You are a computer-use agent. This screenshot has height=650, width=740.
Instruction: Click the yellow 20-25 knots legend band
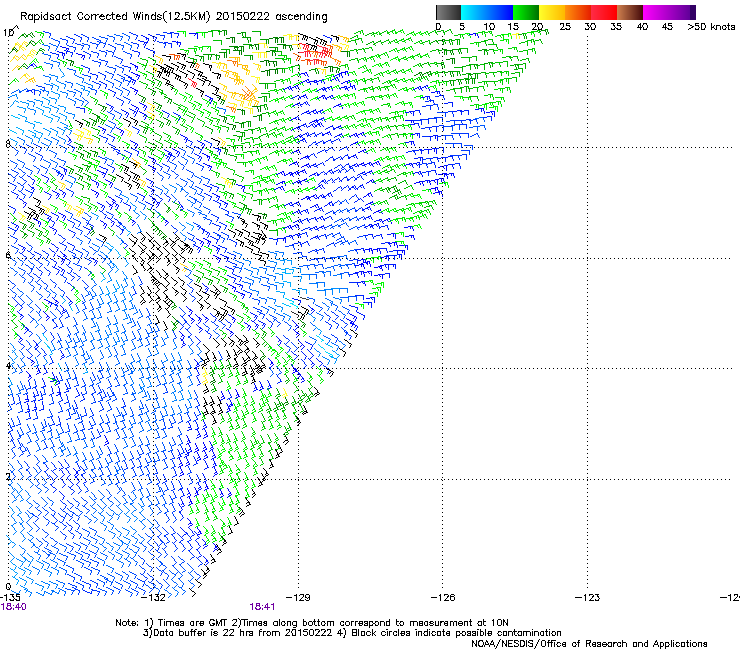552,12
